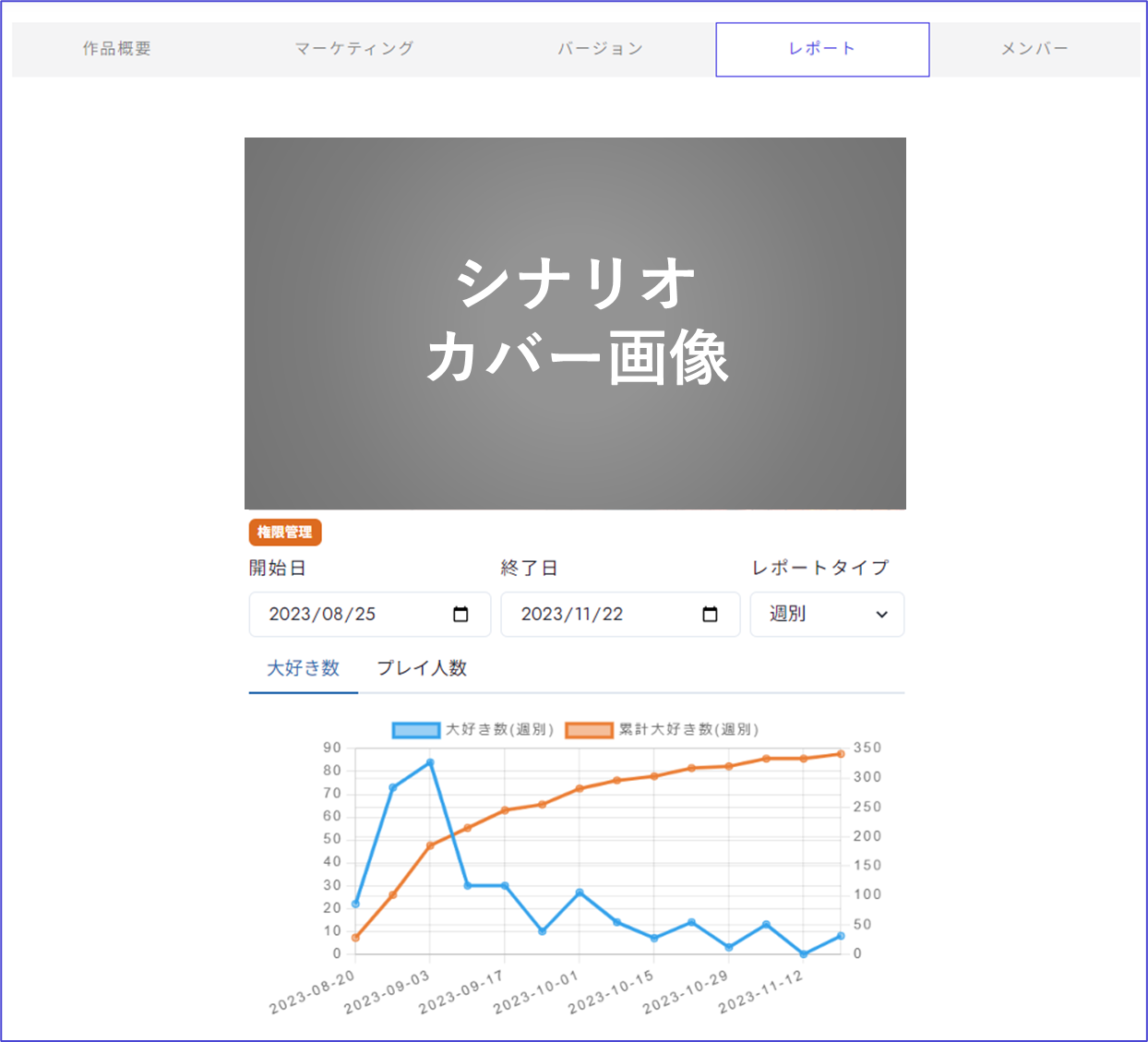Click the first blue data point on chart
This screenshot has width=1148, height=1042.
coord(355,904)
